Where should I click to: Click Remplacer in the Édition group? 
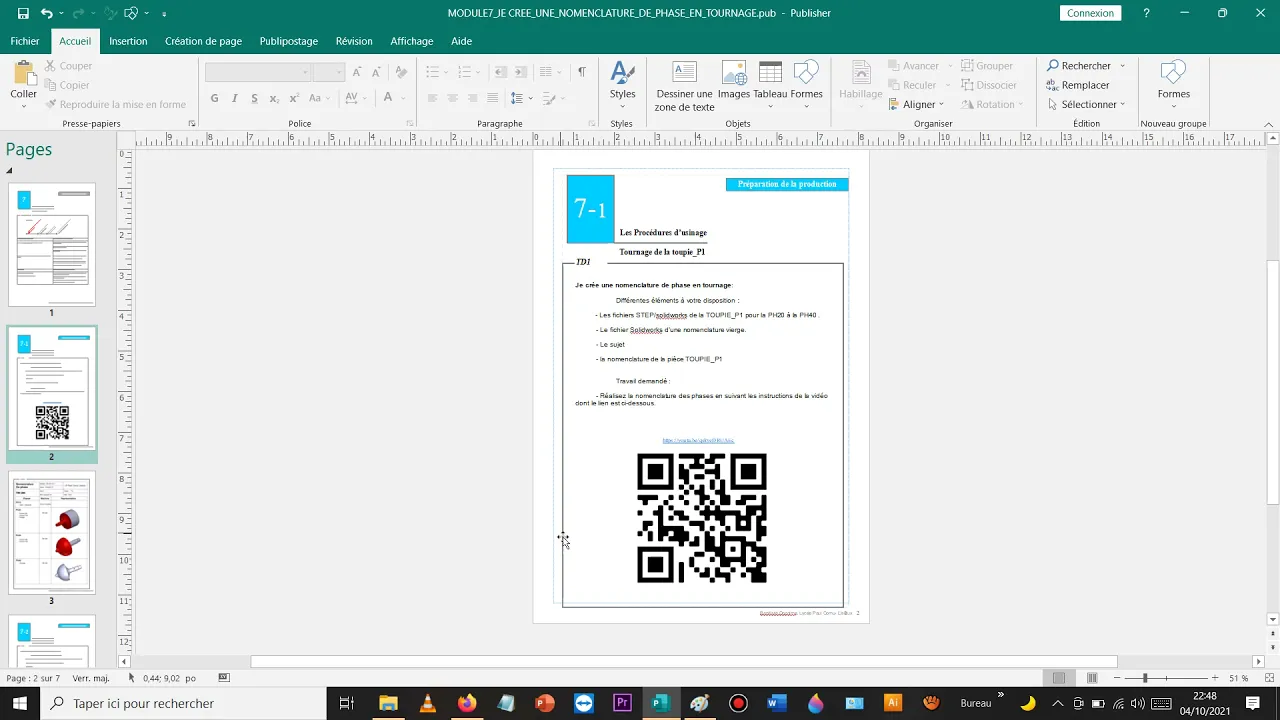pyautogui.click(x=1078, y=85)
